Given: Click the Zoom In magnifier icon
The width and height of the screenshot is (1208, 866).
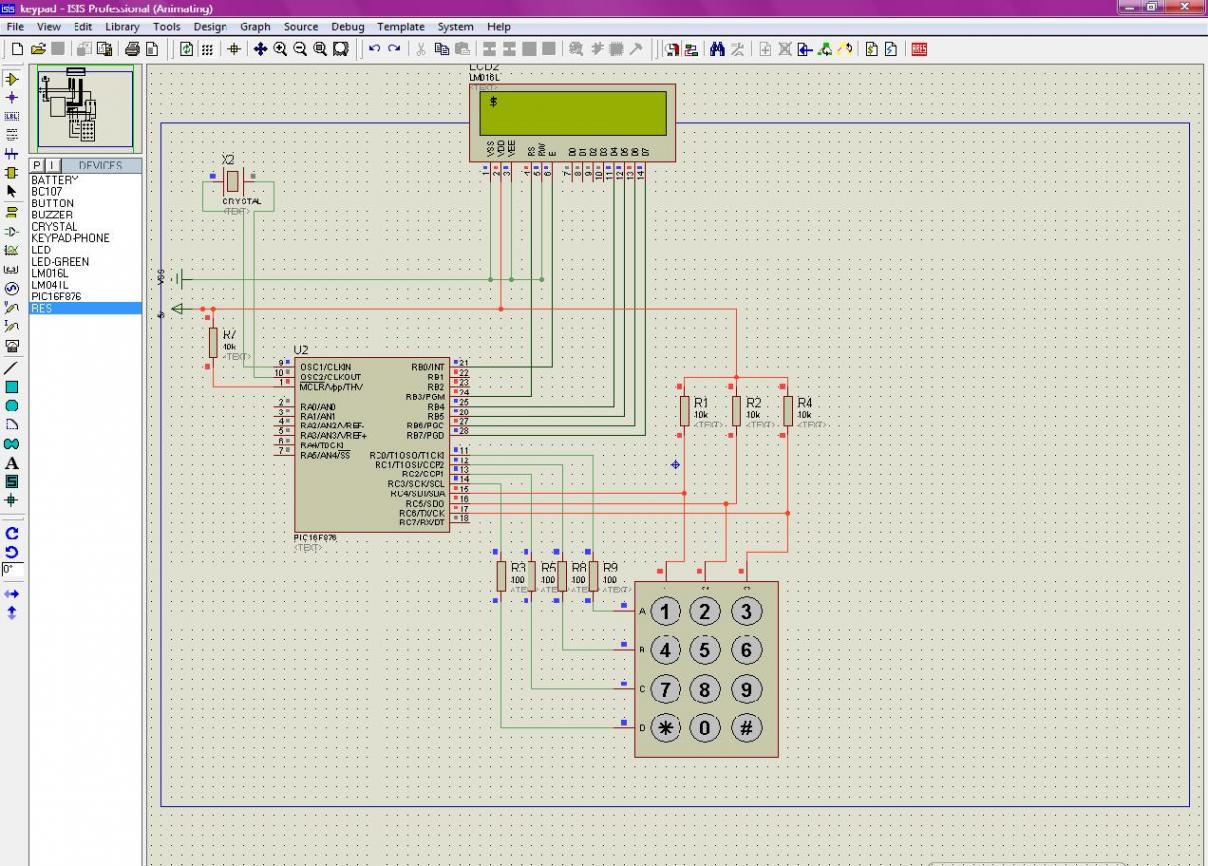Looking at the screenshot, I should tap(280, 49).
